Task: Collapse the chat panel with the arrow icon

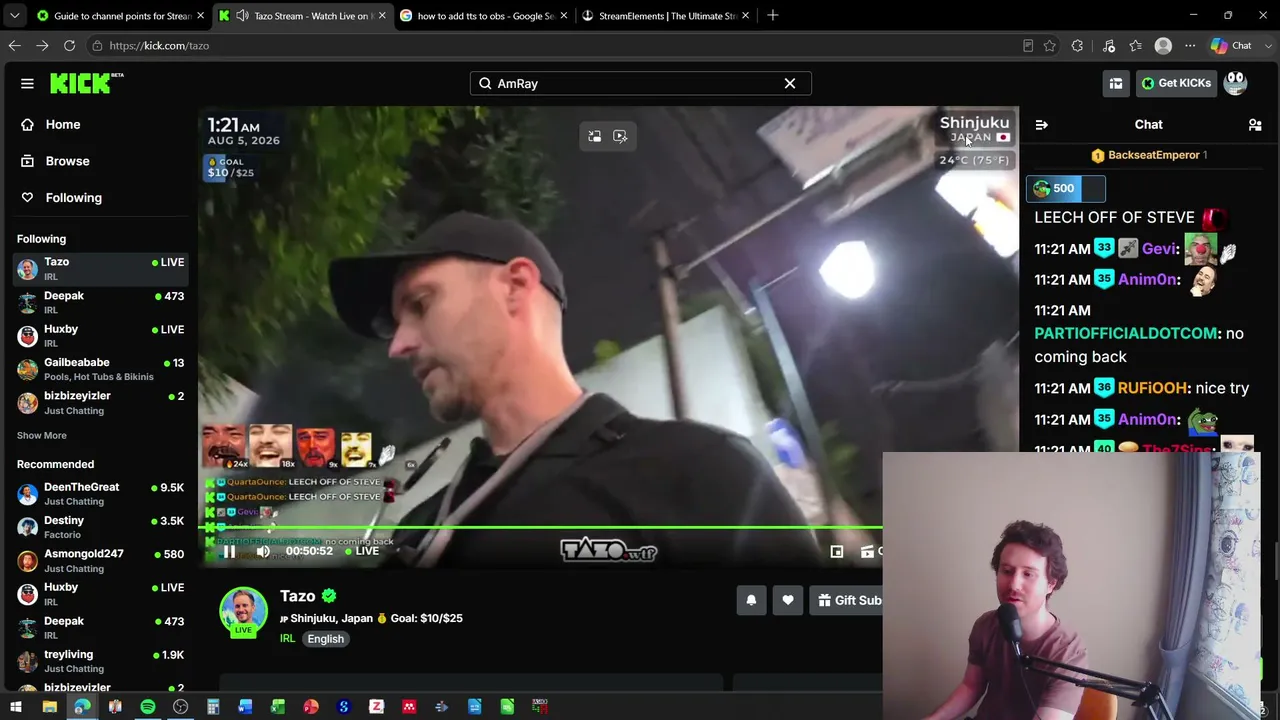Action: pyautogui.click(x=1042, y=125)
